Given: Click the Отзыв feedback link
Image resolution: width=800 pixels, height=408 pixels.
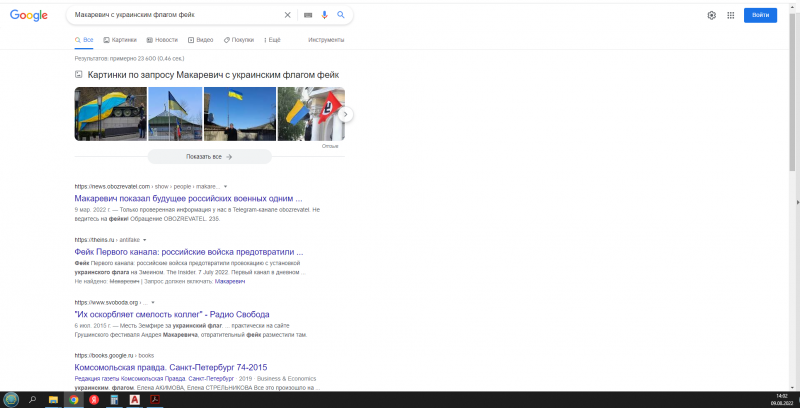Looking at the screenshot, I should [330, 146].
